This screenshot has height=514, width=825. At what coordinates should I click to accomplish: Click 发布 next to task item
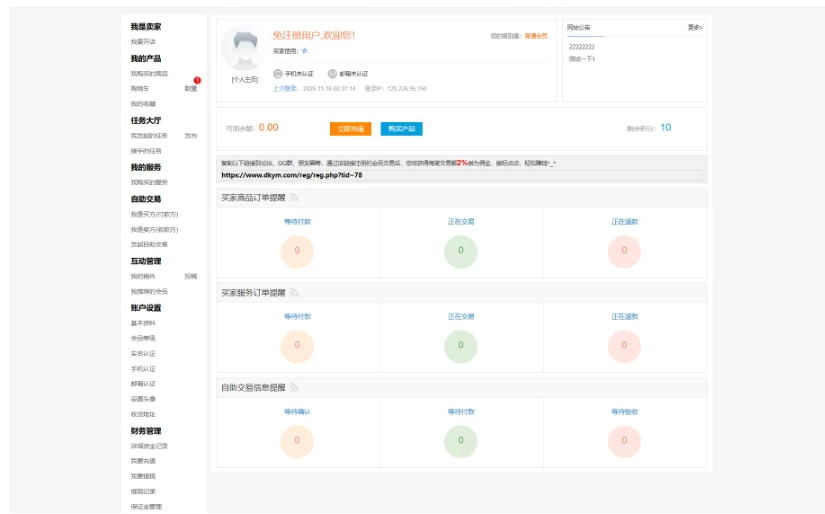coord(190,136)
